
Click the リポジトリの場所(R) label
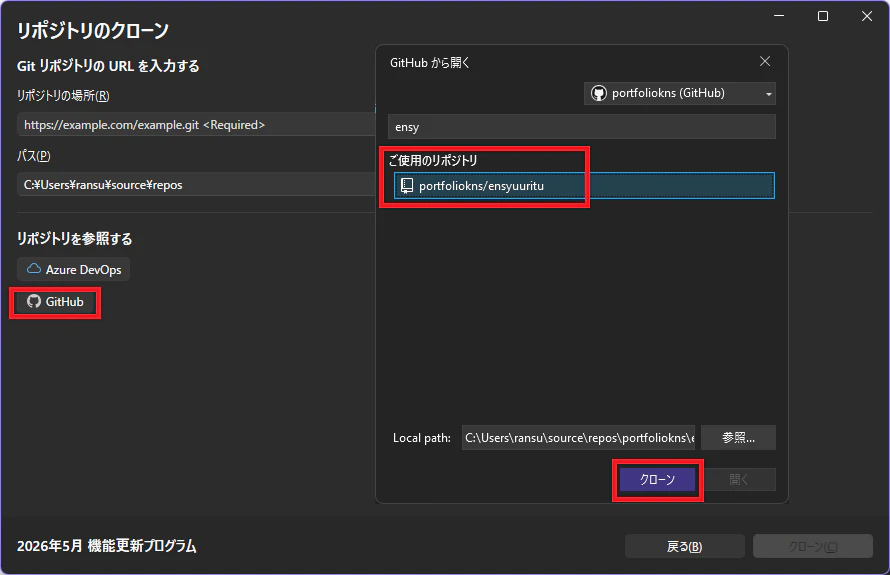pos(63,95)
